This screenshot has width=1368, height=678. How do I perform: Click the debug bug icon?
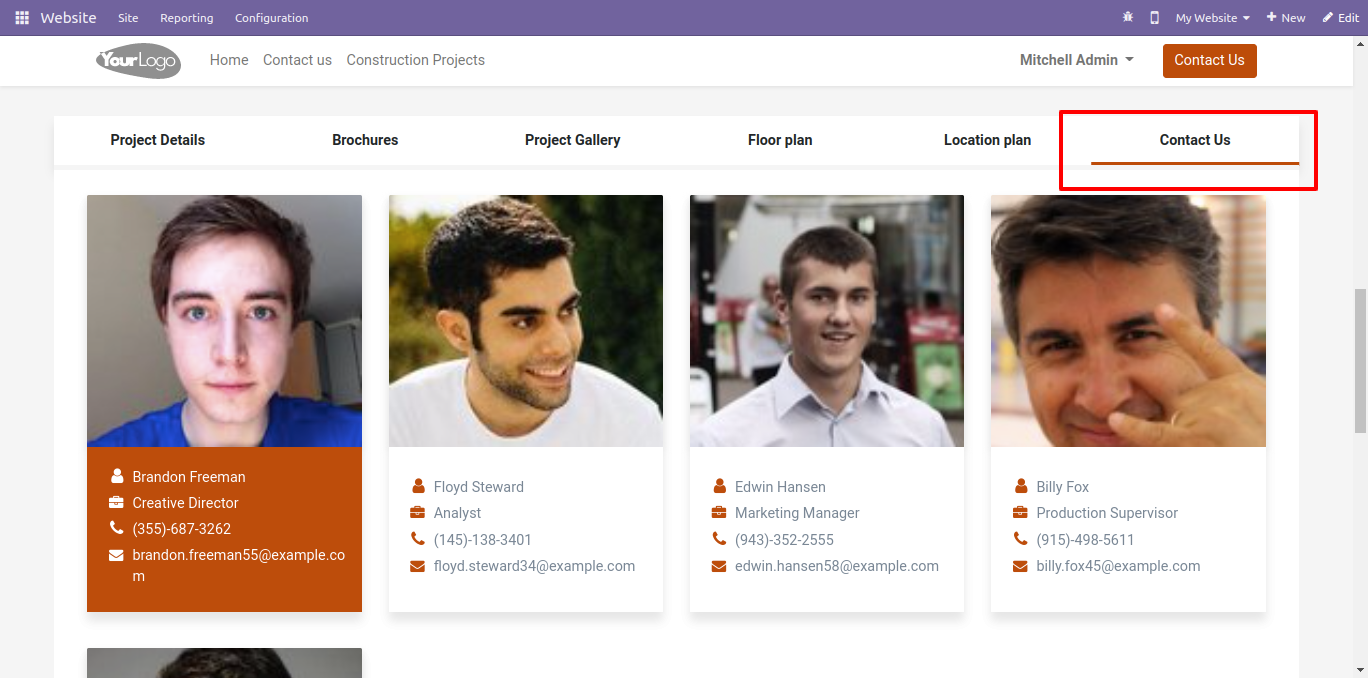pos(1128,18)
